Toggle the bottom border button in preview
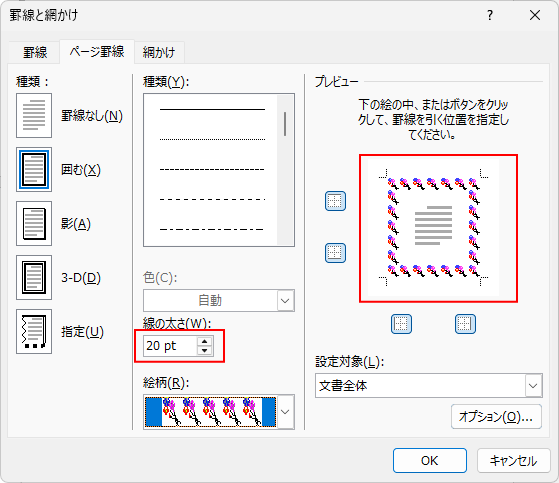Image resolution: width=559 pixels, height=483 pixels. [x=335, y=253]
